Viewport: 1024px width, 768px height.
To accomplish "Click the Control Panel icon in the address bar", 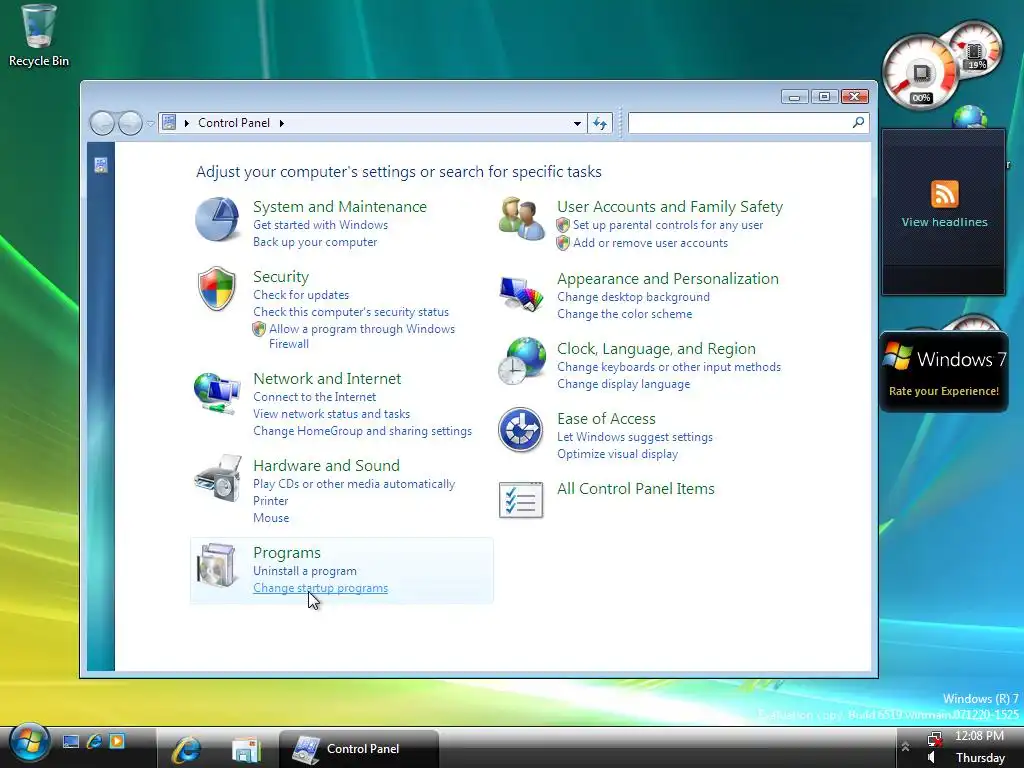I will click(169, 122).
